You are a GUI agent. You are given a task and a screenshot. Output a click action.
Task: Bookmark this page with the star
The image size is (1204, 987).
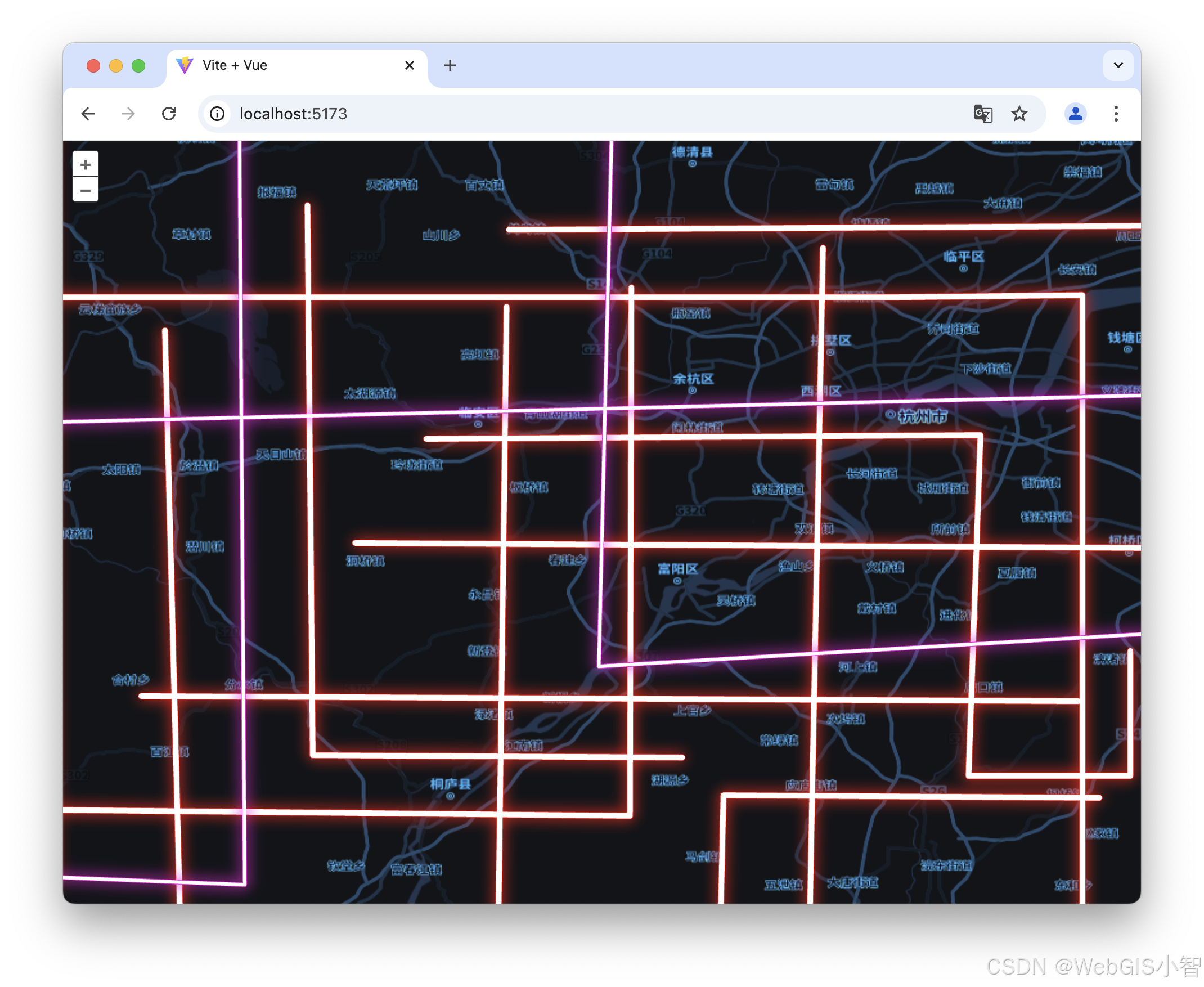click(x=1019, y=114)
